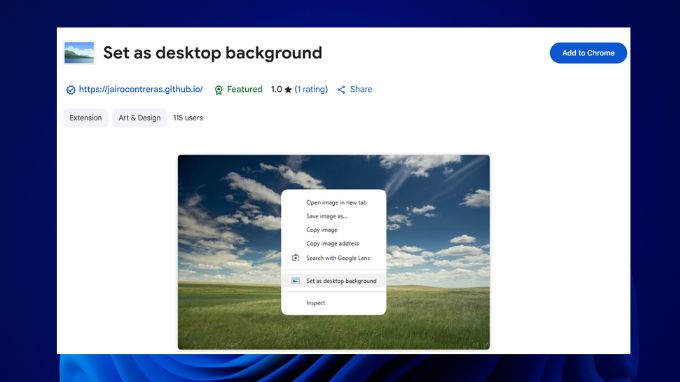680x382 pixels.
Task: Click the Add to Chrome button
Action: point(588,53)
